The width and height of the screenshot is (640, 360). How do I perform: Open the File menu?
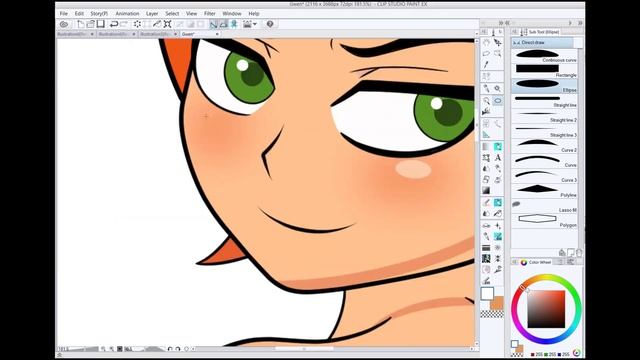64,13
